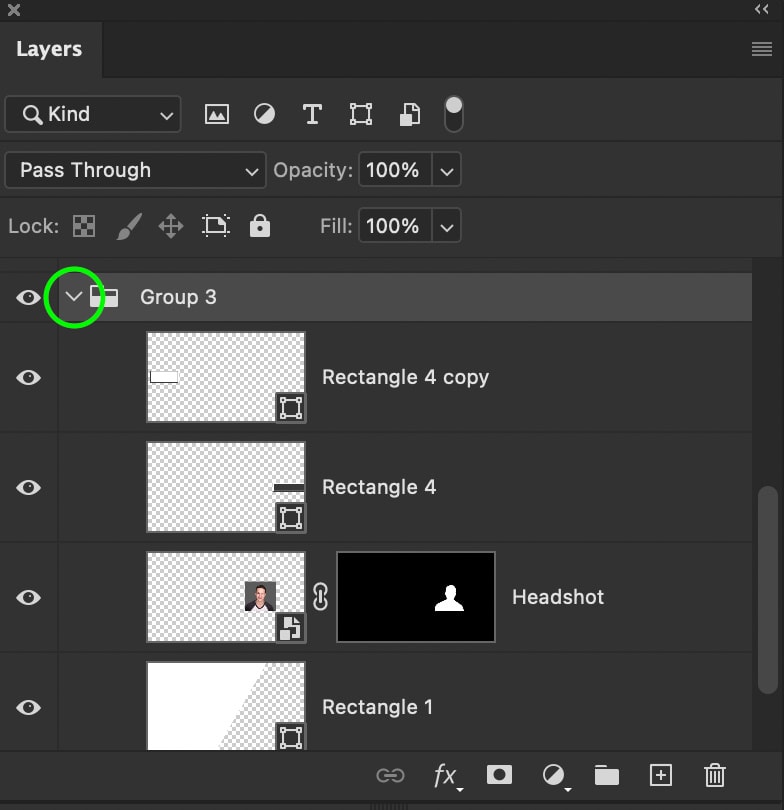Select the Layers tab

coord(50,50)
